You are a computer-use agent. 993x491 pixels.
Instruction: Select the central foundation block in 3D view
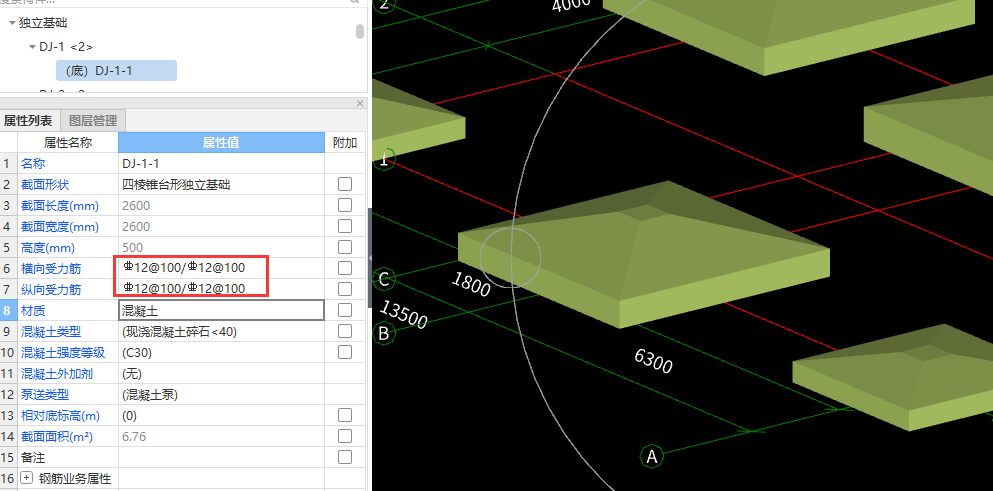point(643,253)
